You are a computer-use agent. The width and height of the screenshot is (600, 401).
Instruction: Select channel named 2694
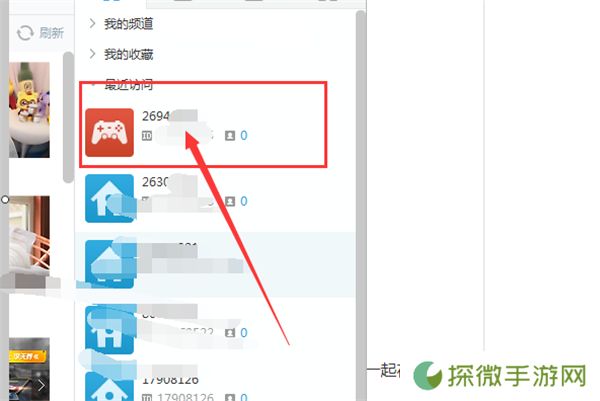click(x=156, y=116)
